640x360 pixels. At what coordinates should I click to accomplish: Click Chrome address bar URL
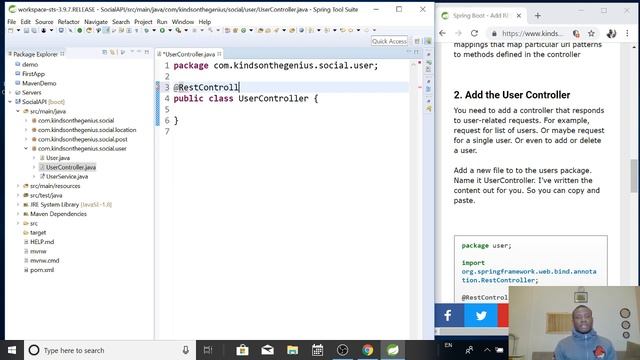click(x=532, y=33)
